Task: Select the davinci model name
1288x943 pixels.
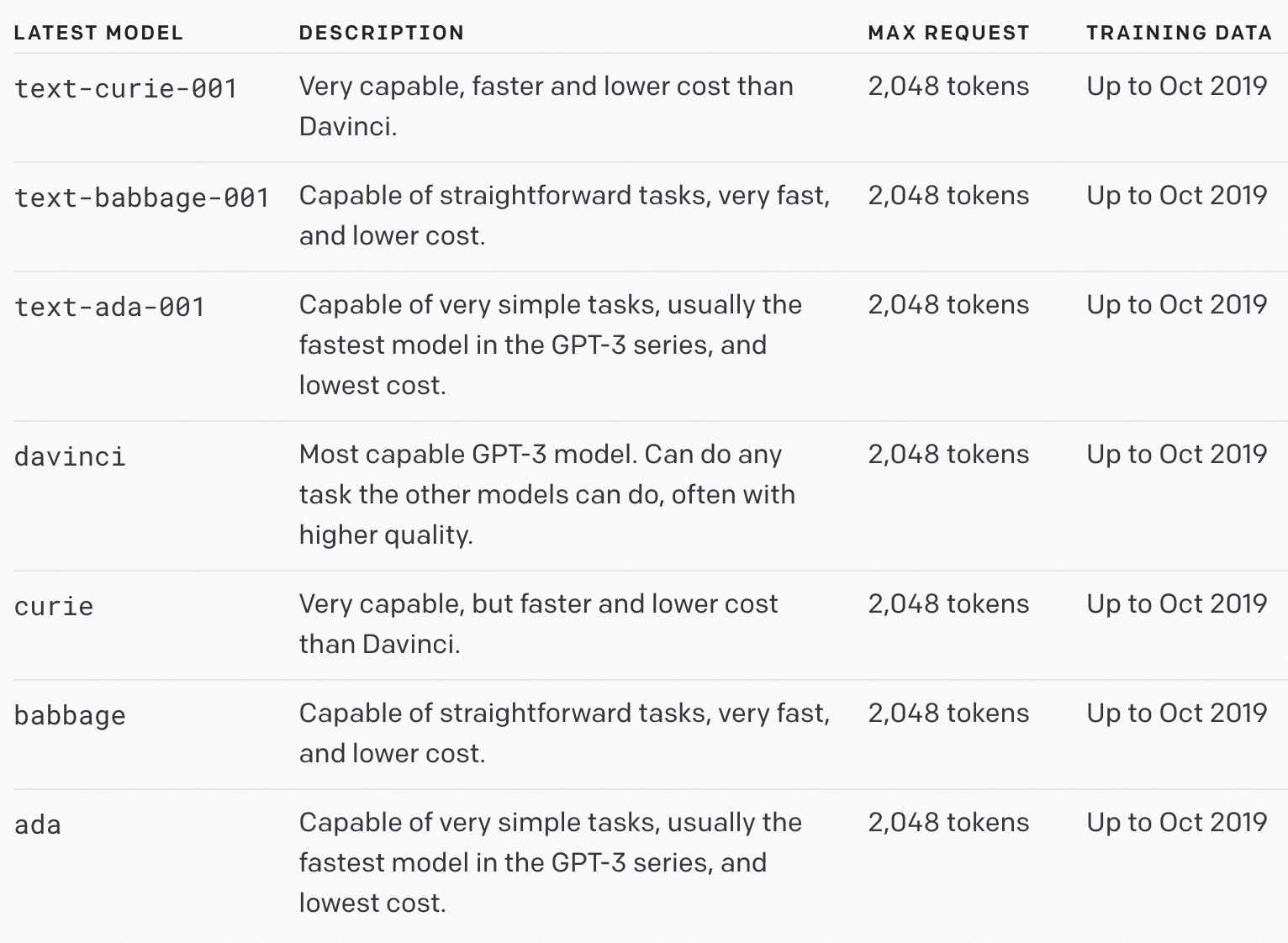Action: pos(70,456)
